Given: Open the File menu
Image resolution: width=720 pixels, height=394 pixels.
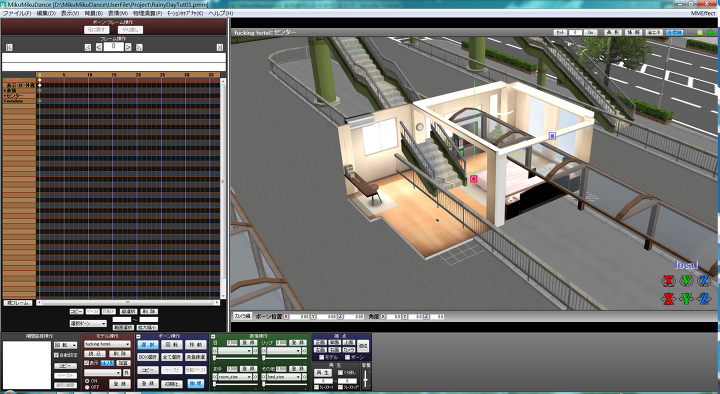Looking at the screenshot, I should 17,13.
